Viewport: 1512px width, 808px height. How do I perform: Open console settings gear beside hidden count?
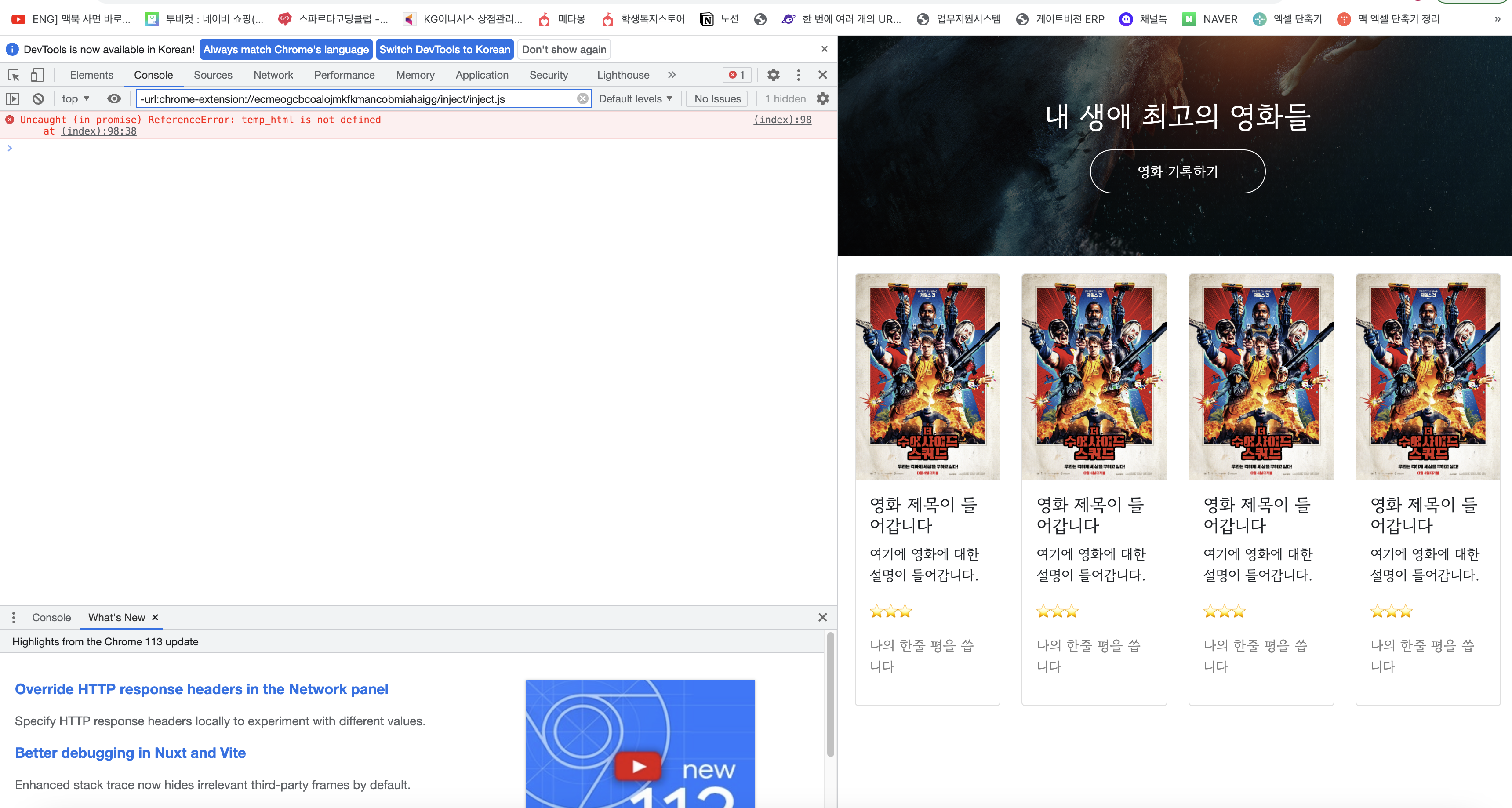click(x=823, y=98)
